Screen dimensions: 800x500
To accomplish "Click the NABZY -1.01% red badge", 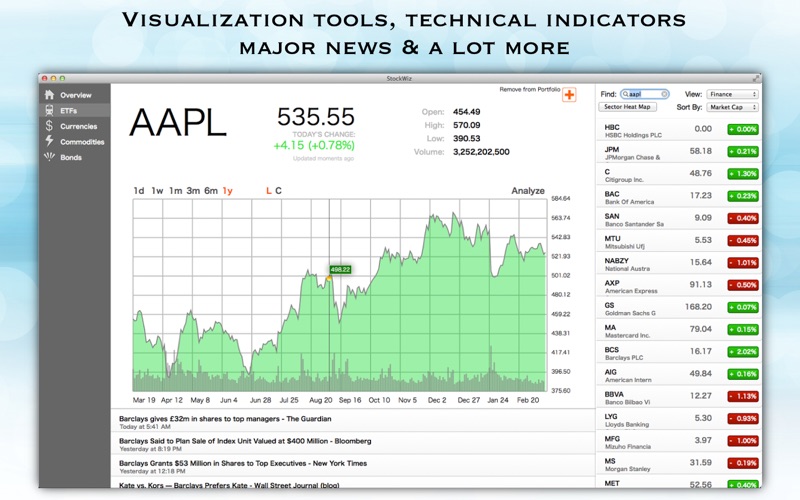I will coord(743,263).
